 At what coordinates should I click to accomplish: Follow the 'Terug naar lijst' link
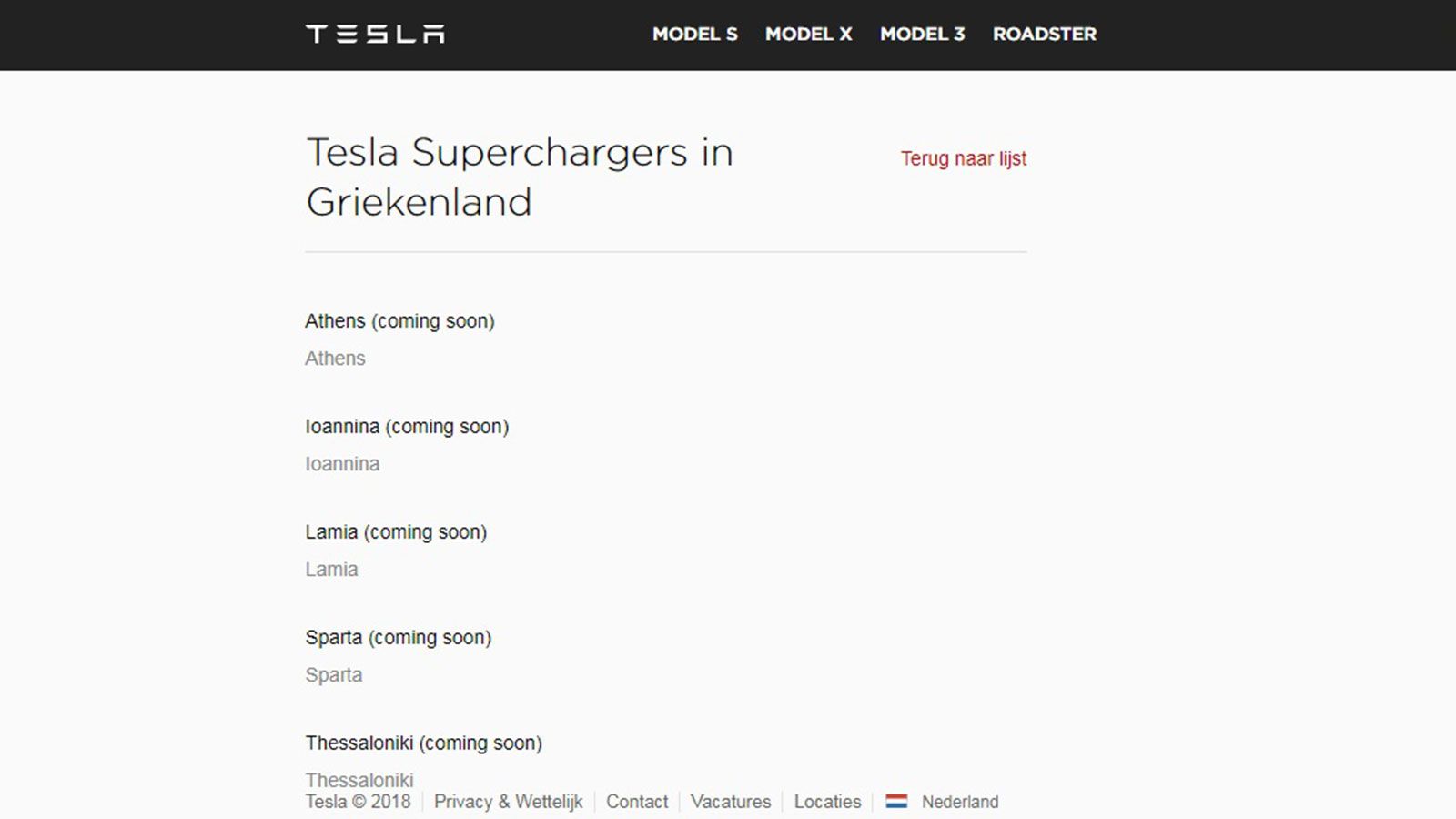(964, 158)
